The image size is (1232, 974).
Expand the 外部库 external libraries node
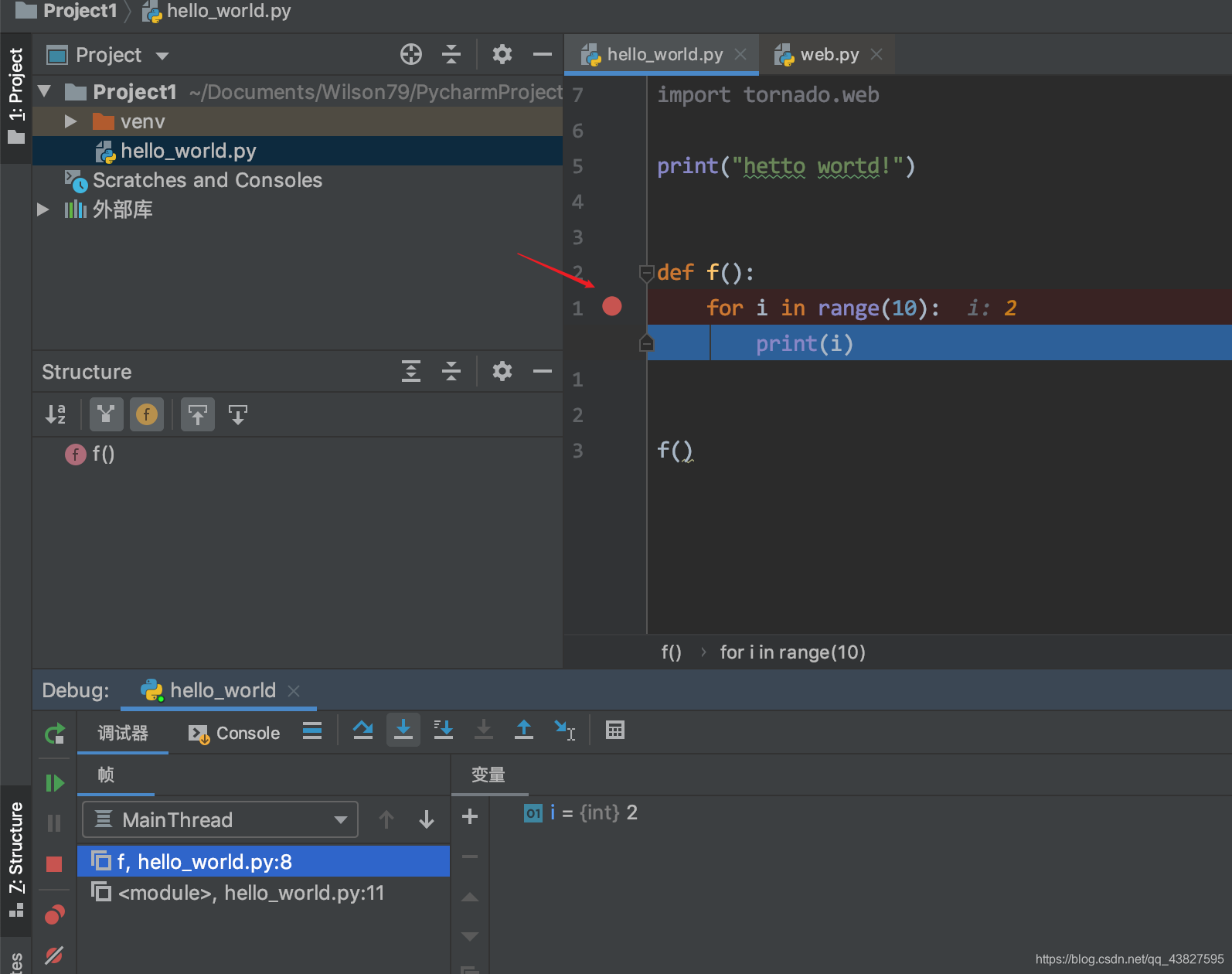[43, 209]
